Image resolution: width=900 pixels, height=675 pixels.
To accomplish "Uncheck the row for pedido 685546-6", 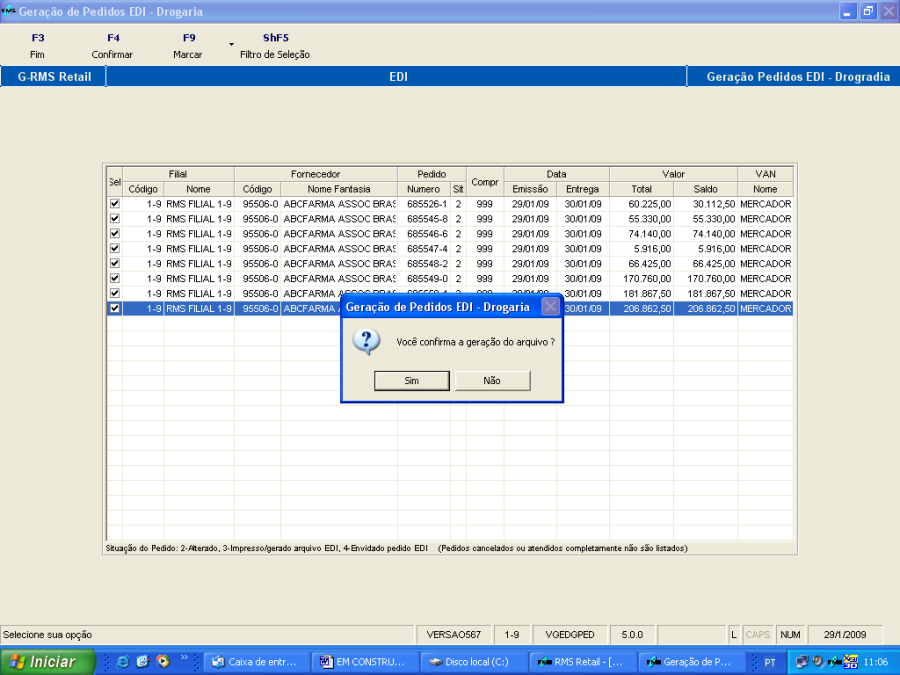I will click(115, 234).
